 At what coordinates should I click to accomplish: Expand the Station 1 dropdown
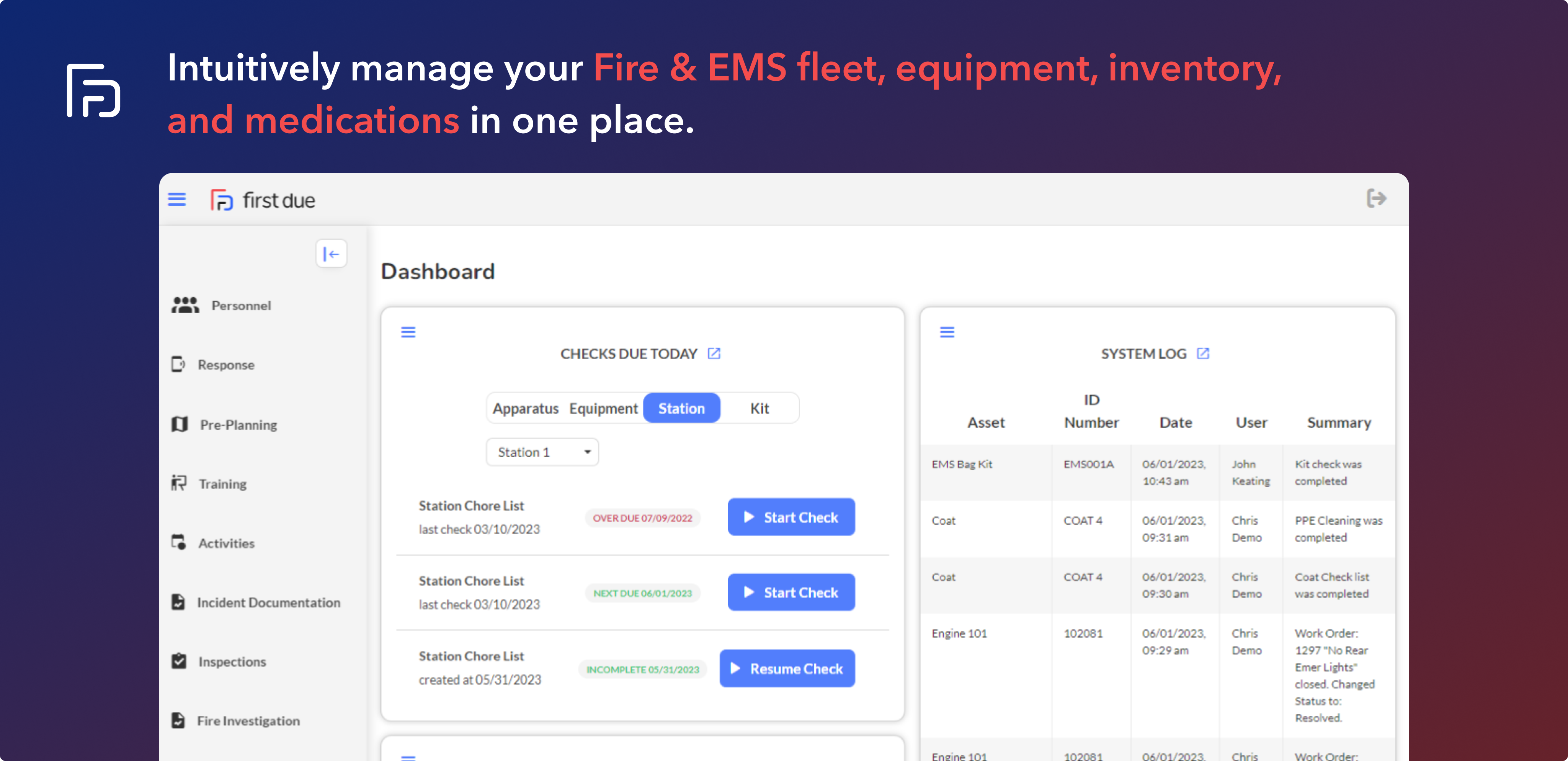click(x=542, y=452)
